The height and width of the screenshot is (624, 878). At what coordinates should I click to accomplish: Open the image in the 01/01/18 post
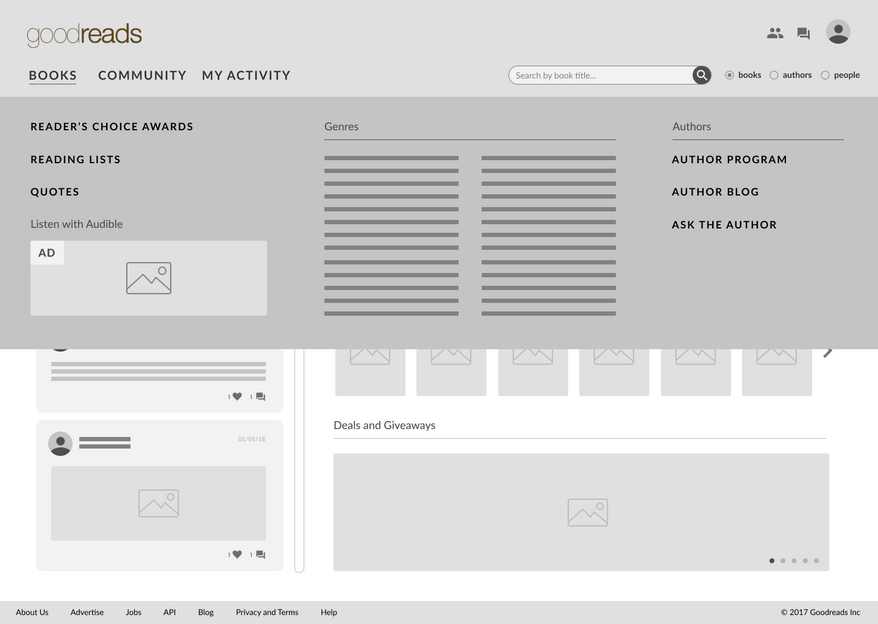click(x=158, y=503)
